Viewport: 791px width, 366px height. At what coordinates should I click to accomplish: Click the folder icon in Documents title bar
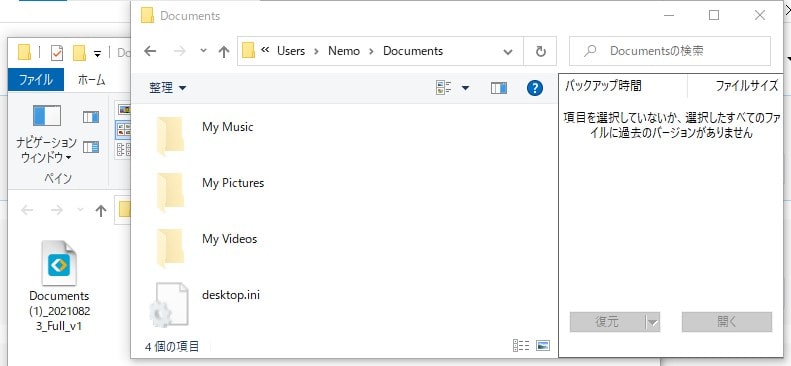(147, 16)
